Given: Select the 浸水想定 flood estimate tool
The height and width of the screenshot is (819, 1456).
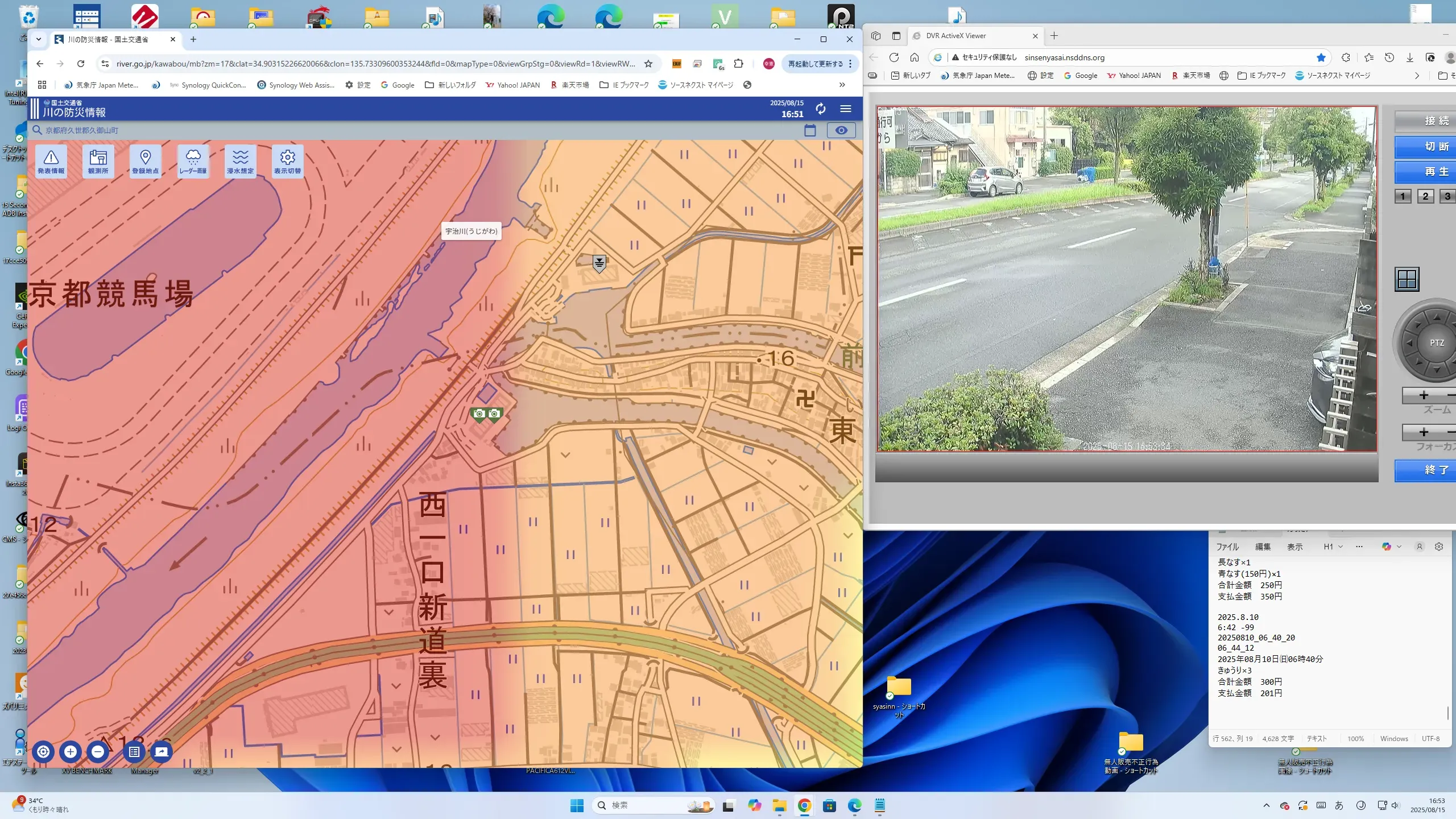Looking at the screenshot, I should tap(240, 162).
